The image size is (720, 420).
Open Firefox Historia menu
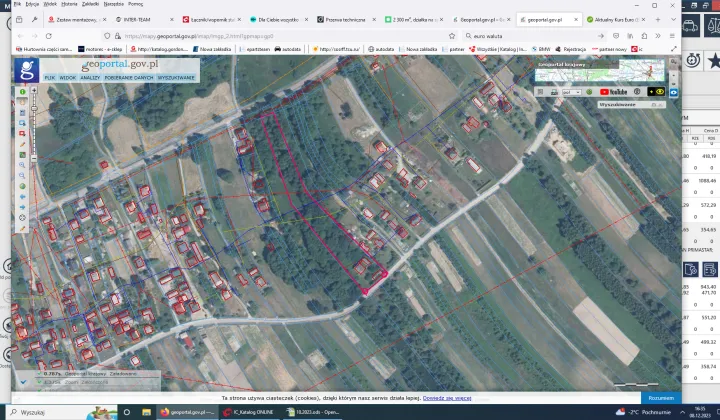(x=69, y=4)
